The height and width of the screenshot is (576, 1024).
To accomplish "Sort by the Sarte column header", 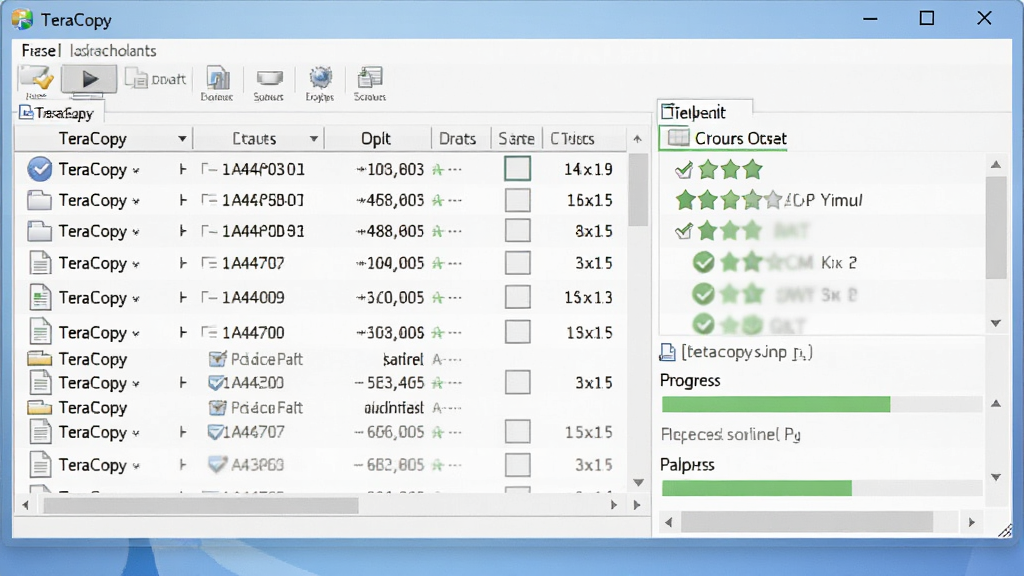I will (x=516, y=139).
